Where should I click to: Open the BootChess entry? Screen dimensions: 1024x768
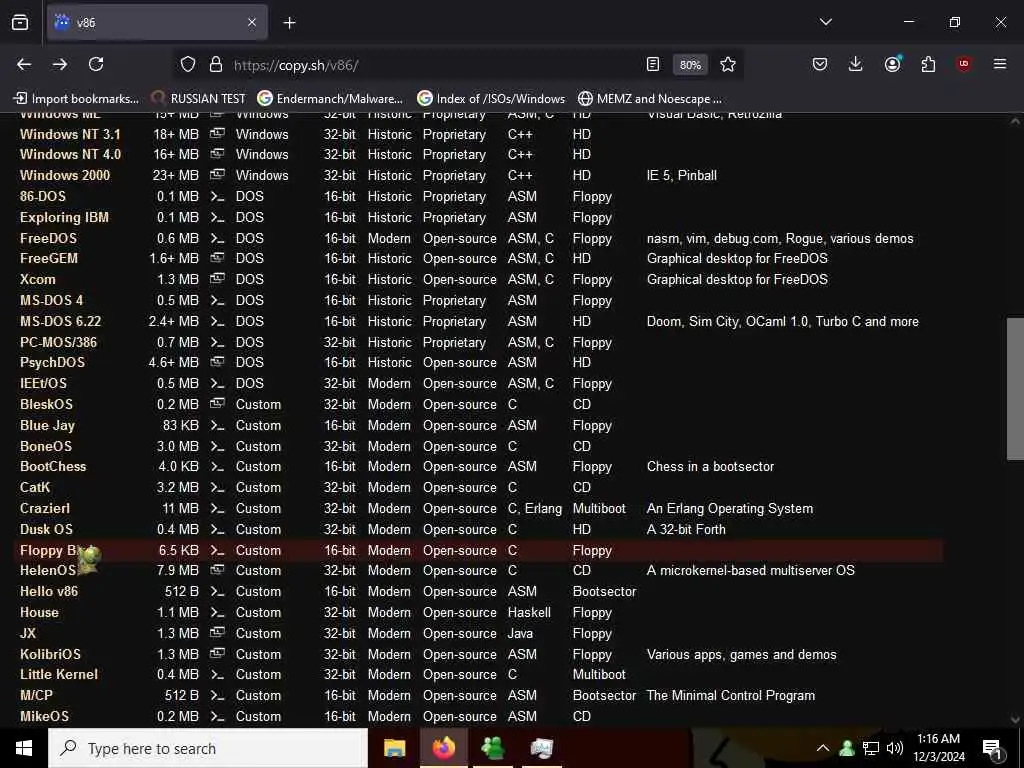(53, 466)
